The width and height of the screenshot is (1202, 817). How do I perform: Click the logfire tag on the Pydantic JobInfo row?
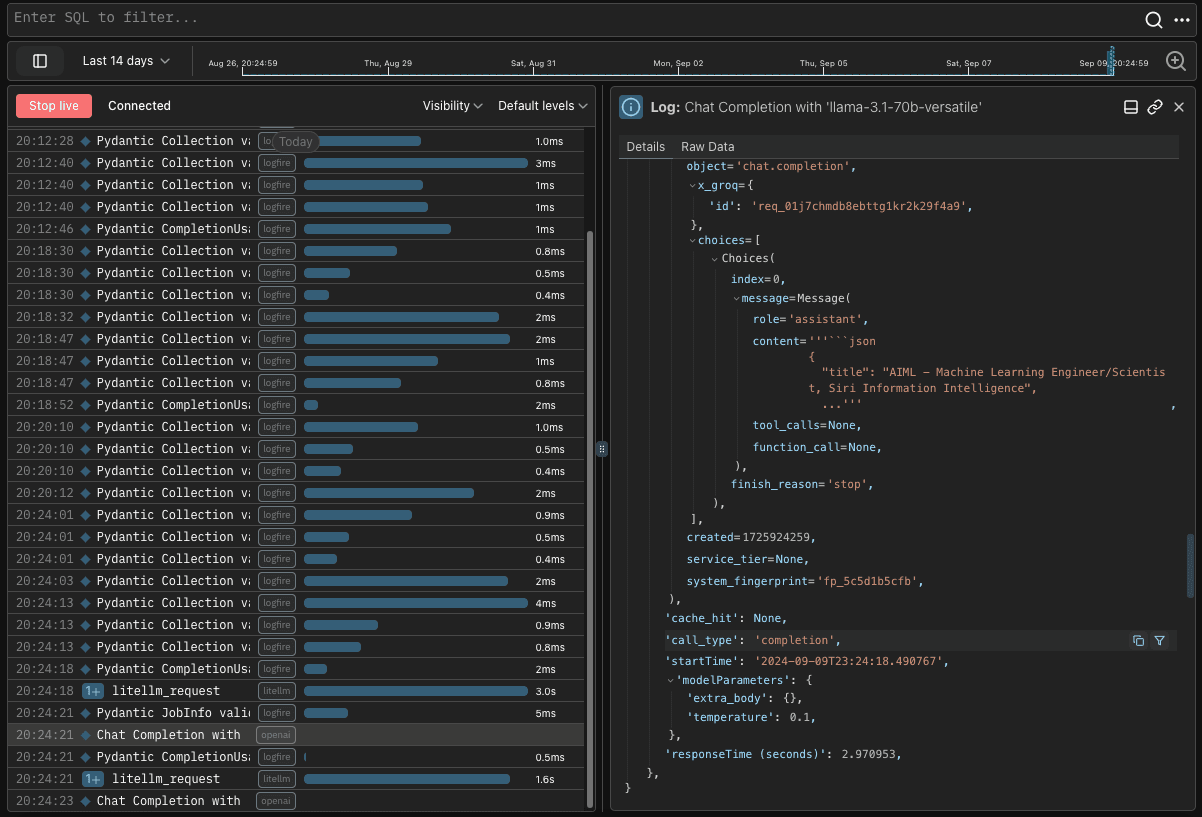(x=275, y=713)
